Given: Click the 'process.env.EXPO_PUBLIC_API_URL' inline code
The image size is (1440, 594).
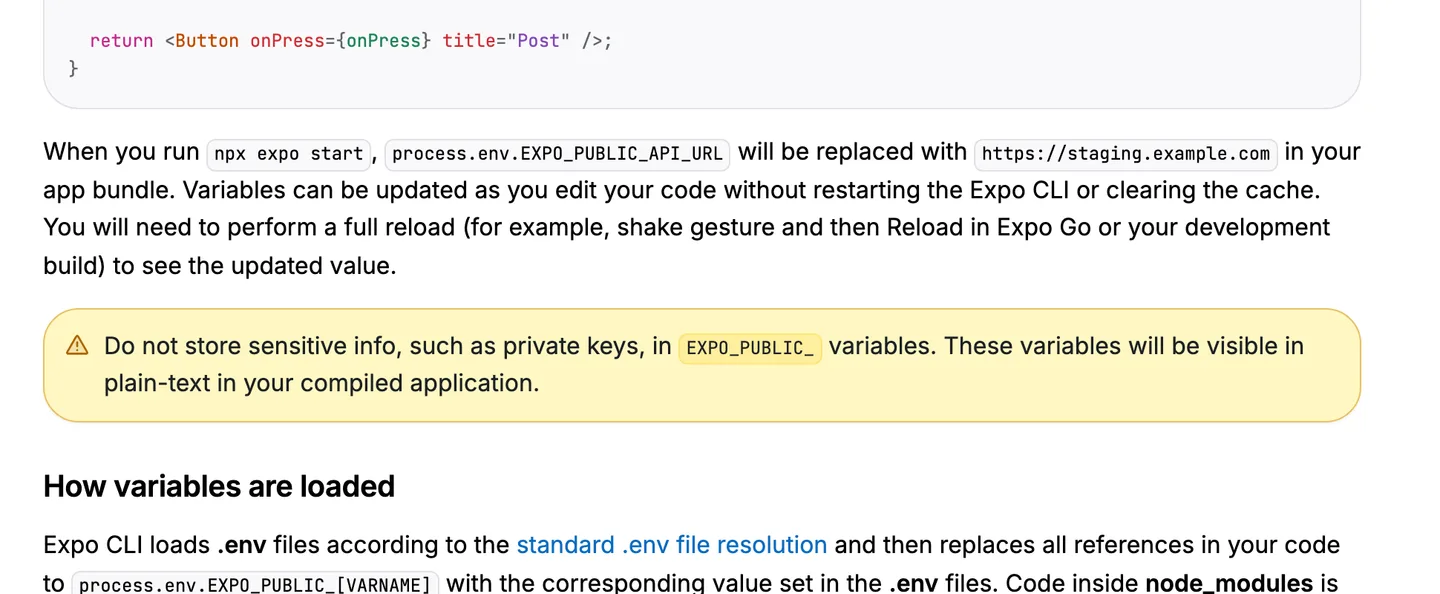Looking at the screenshot, I should click(557, 154).
